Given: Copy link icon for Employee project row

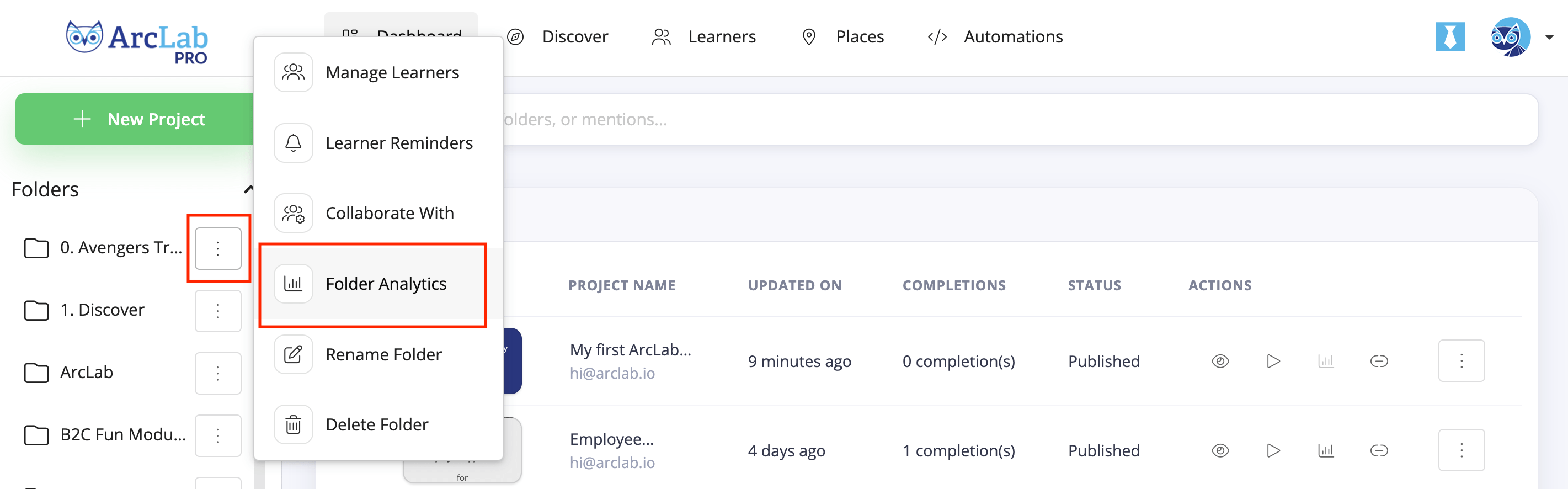Looking at the screenshot, I should click(x=1379, y=450).
